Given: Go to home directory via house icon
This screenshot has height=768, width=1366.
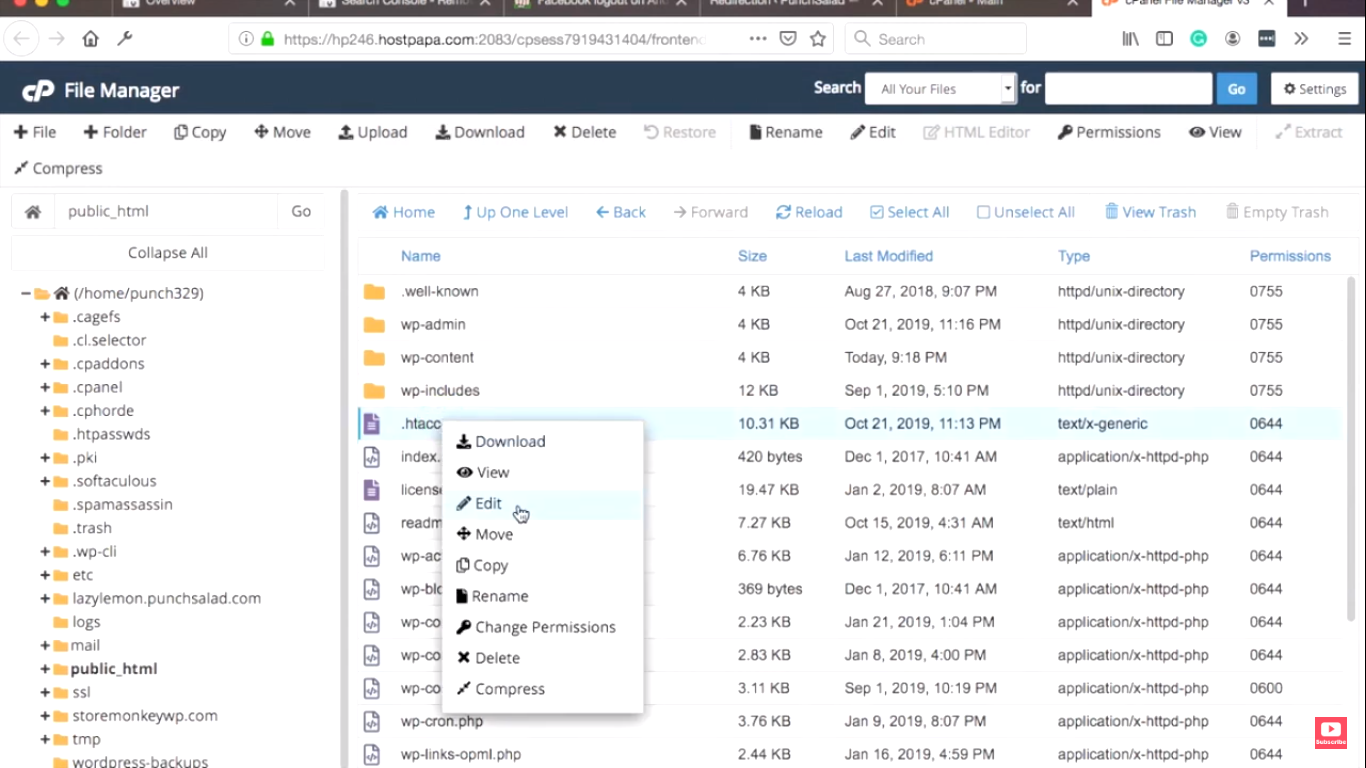Looking at the screenshot, I should coord(33,212).
